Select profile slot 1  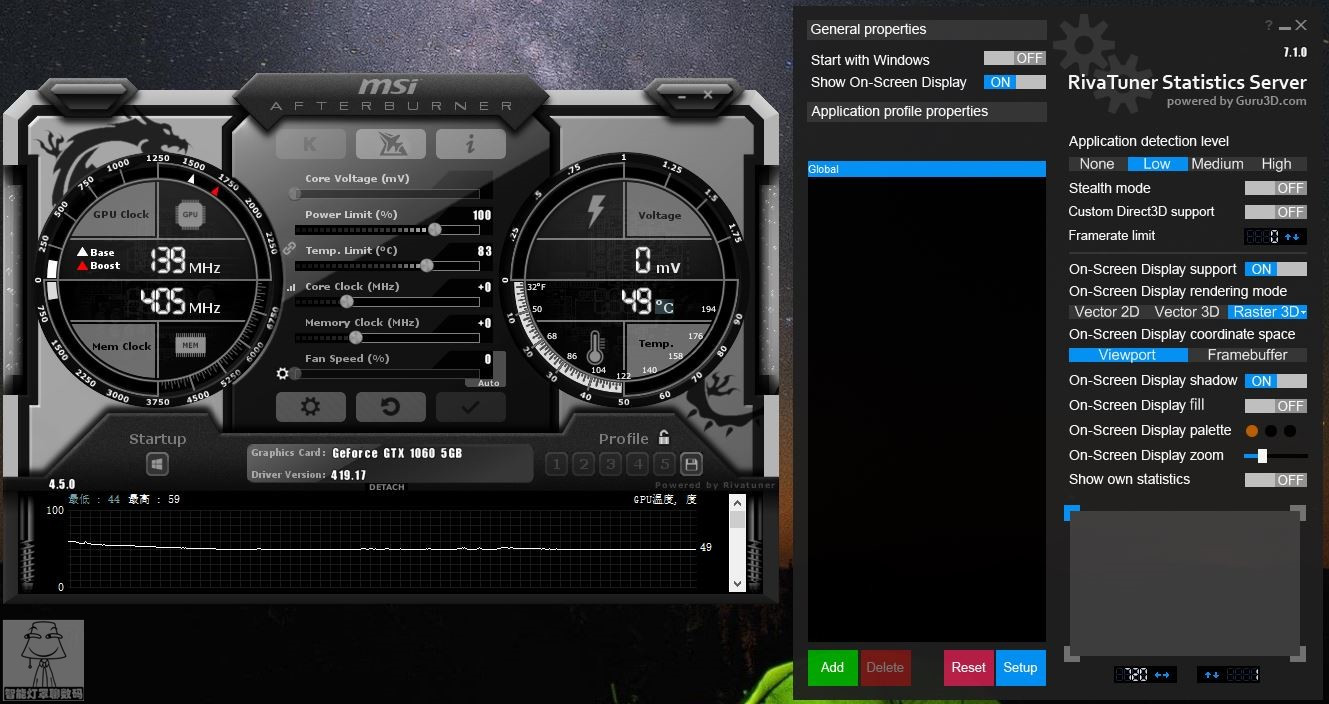557,464
